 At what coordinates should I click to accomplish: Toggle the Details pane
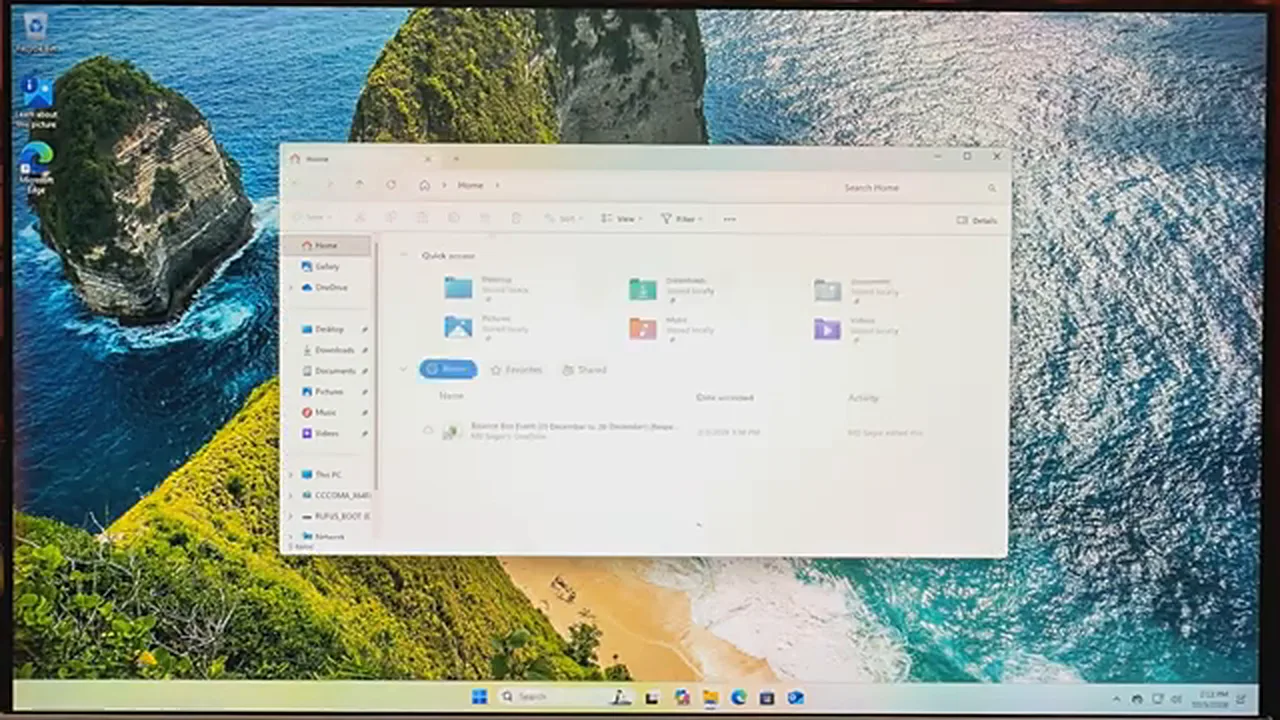click(x=977, y=220)
